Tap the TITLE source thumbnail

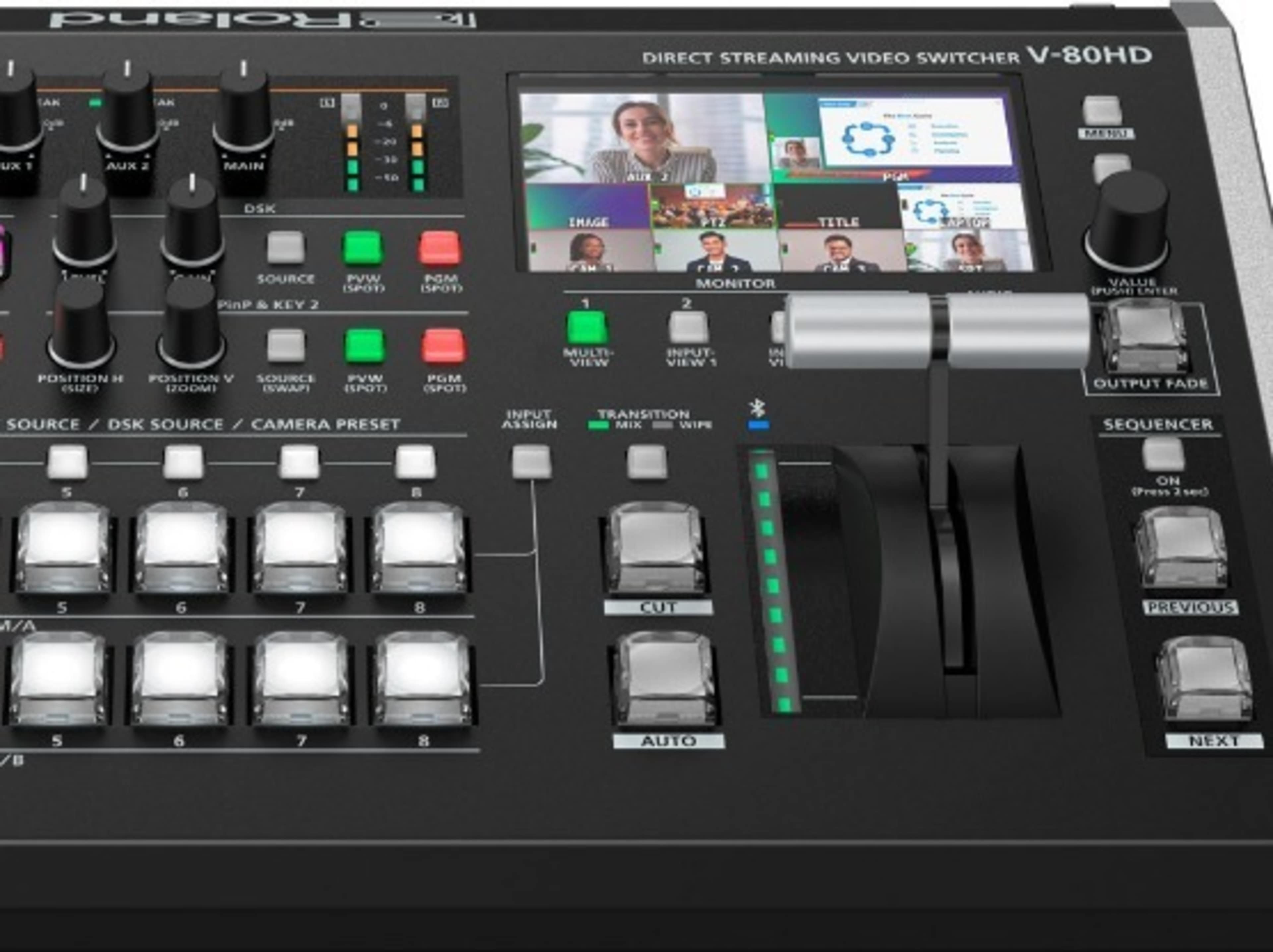(x=838, y=206)
